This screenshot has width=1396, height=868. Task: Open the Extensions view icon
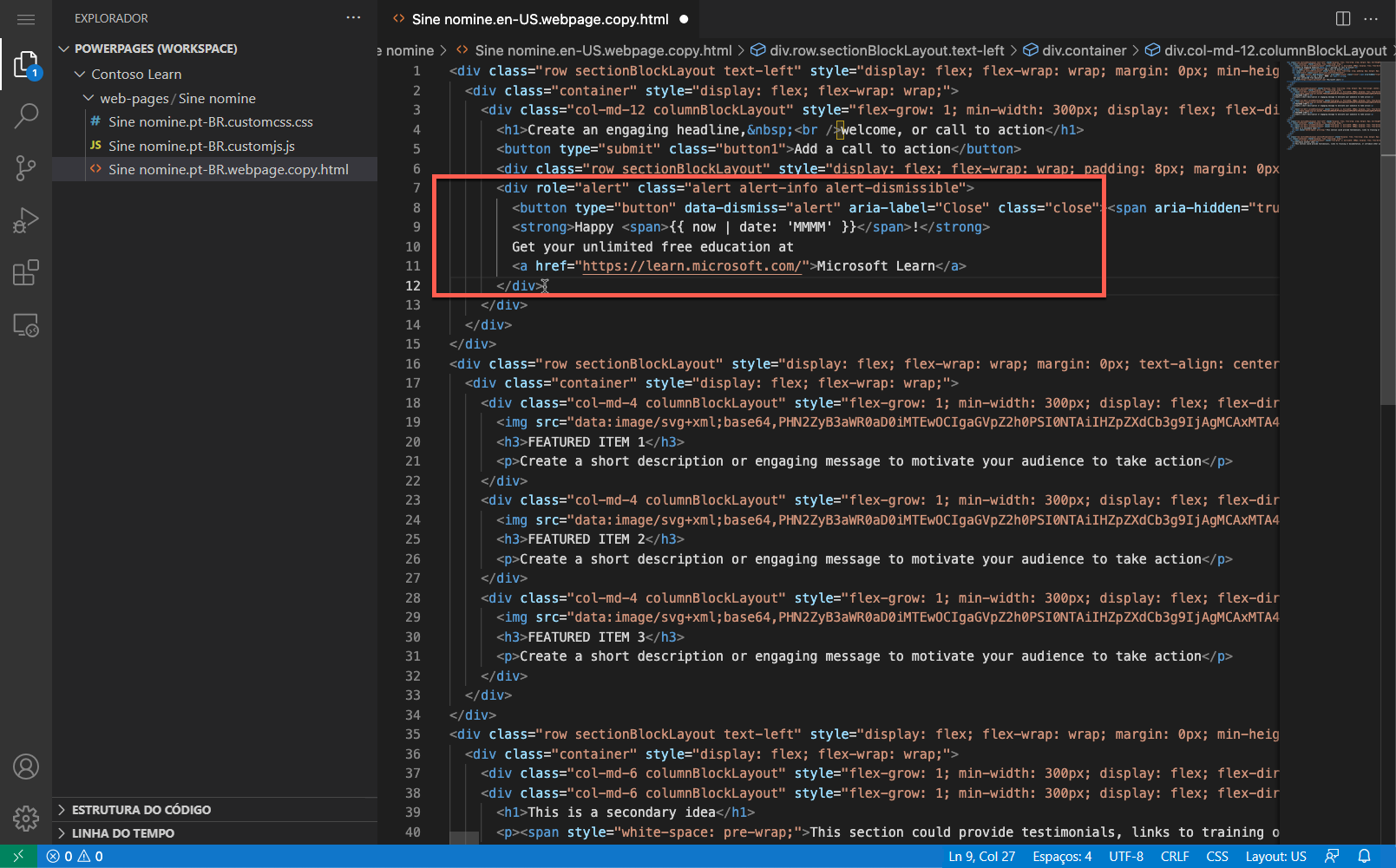coord(26,272)
